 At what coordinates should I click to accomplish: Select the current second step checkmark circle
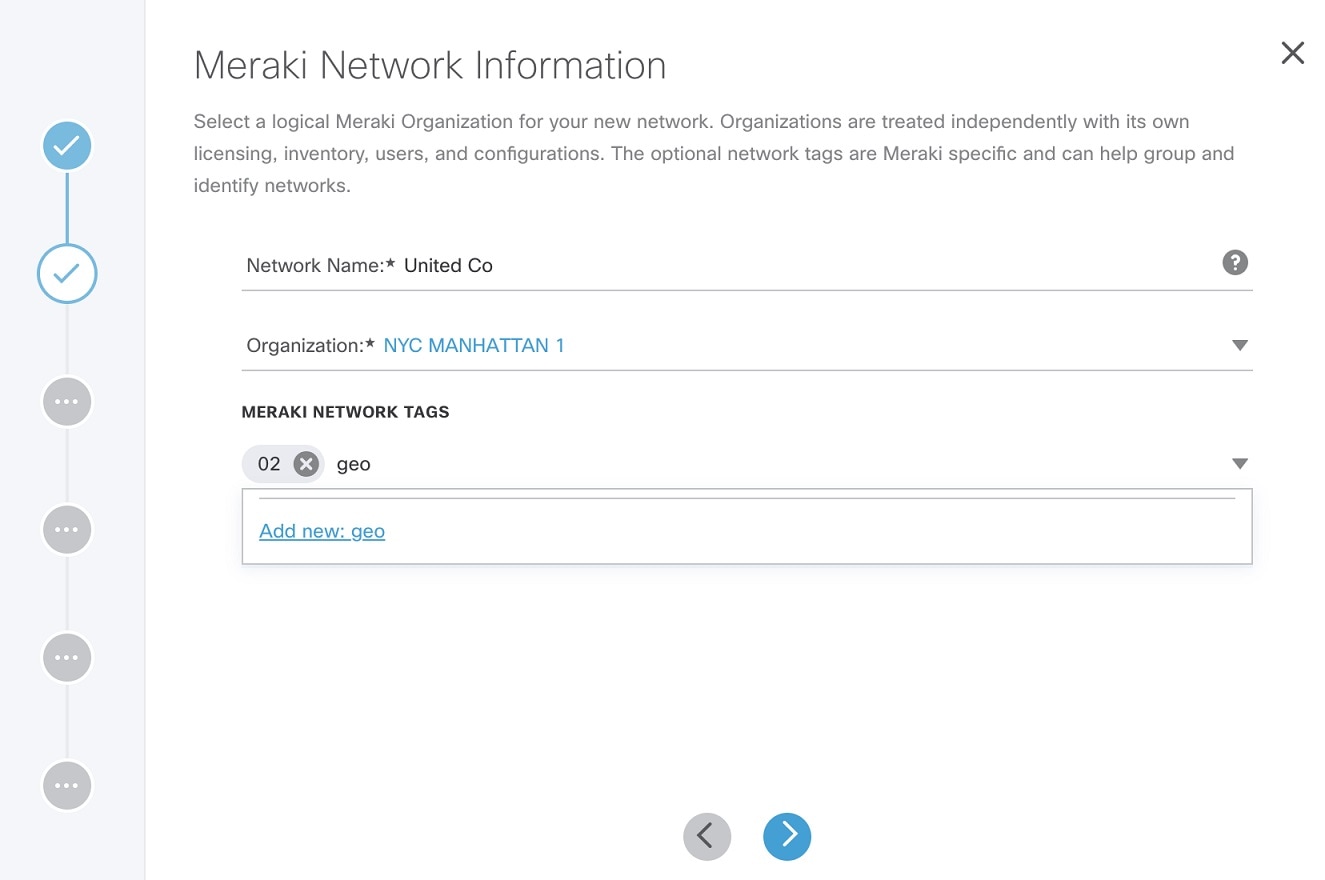coord(67,273)
